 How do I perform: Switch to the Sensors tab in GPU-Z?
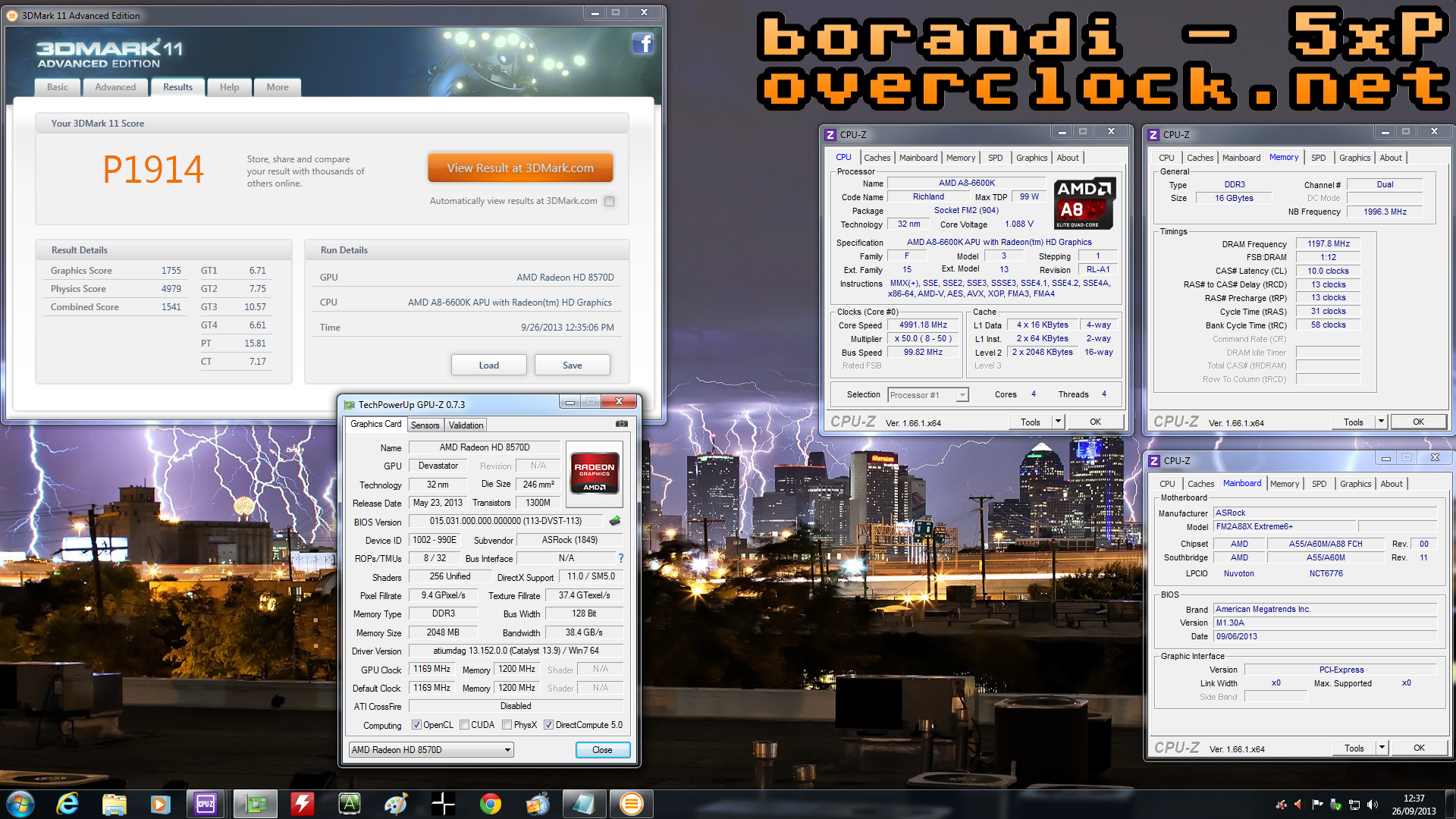425,425
